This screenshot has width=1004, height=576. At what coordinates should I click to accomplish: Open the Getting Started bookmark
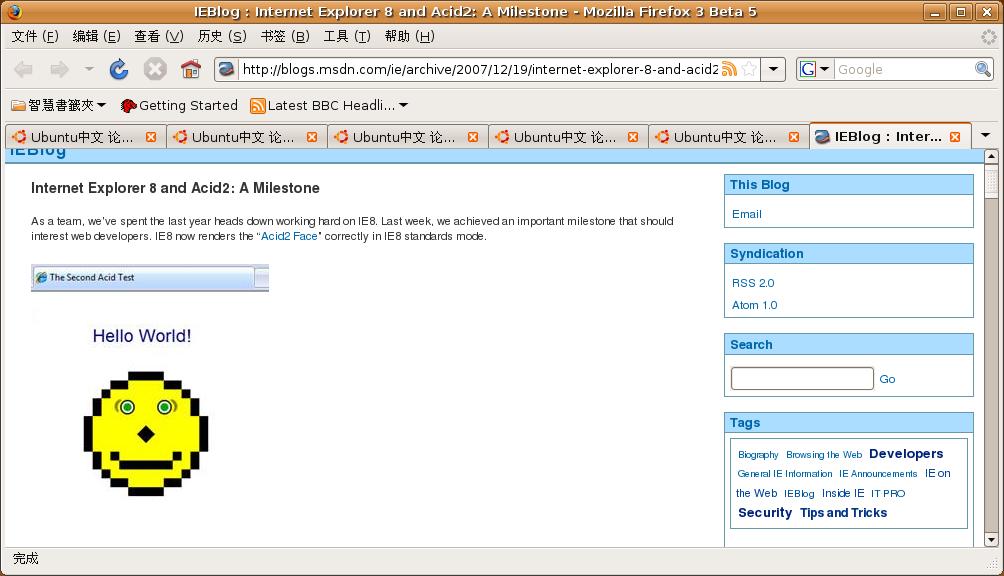click(179, 105)
